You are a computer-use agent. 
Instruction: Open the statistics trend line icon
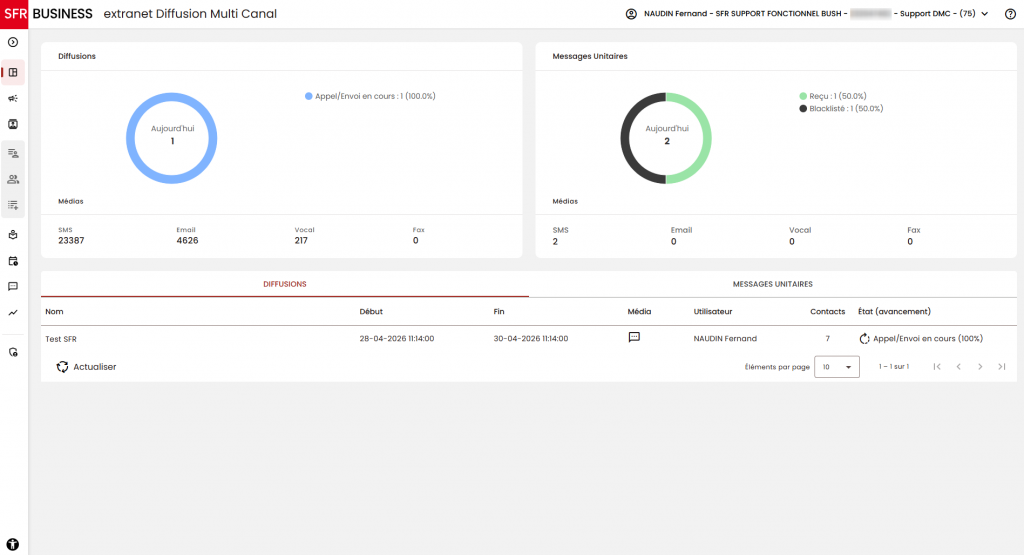coord(13,313)
